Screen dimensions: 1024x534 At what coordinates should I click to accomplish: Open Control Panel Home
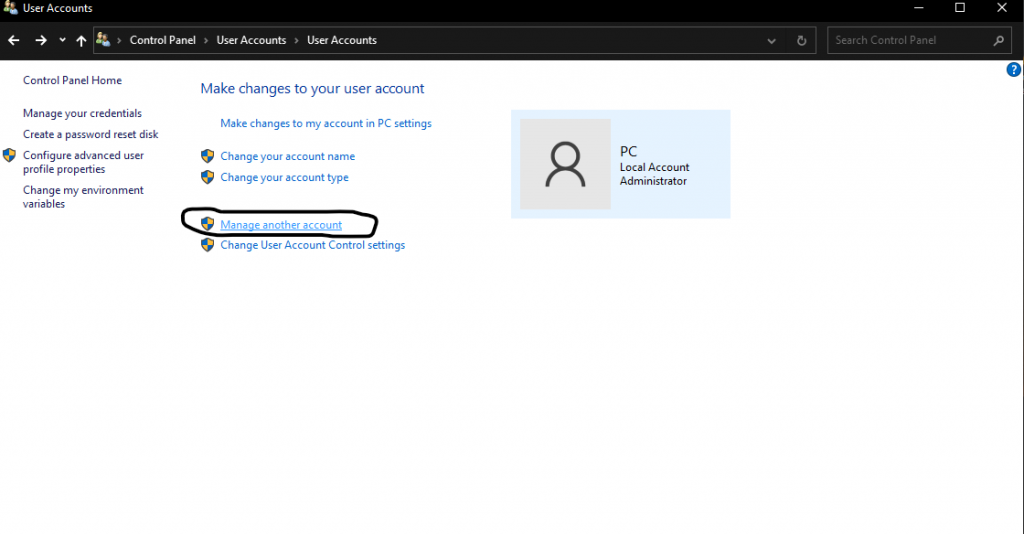click(x=72, y=80)
